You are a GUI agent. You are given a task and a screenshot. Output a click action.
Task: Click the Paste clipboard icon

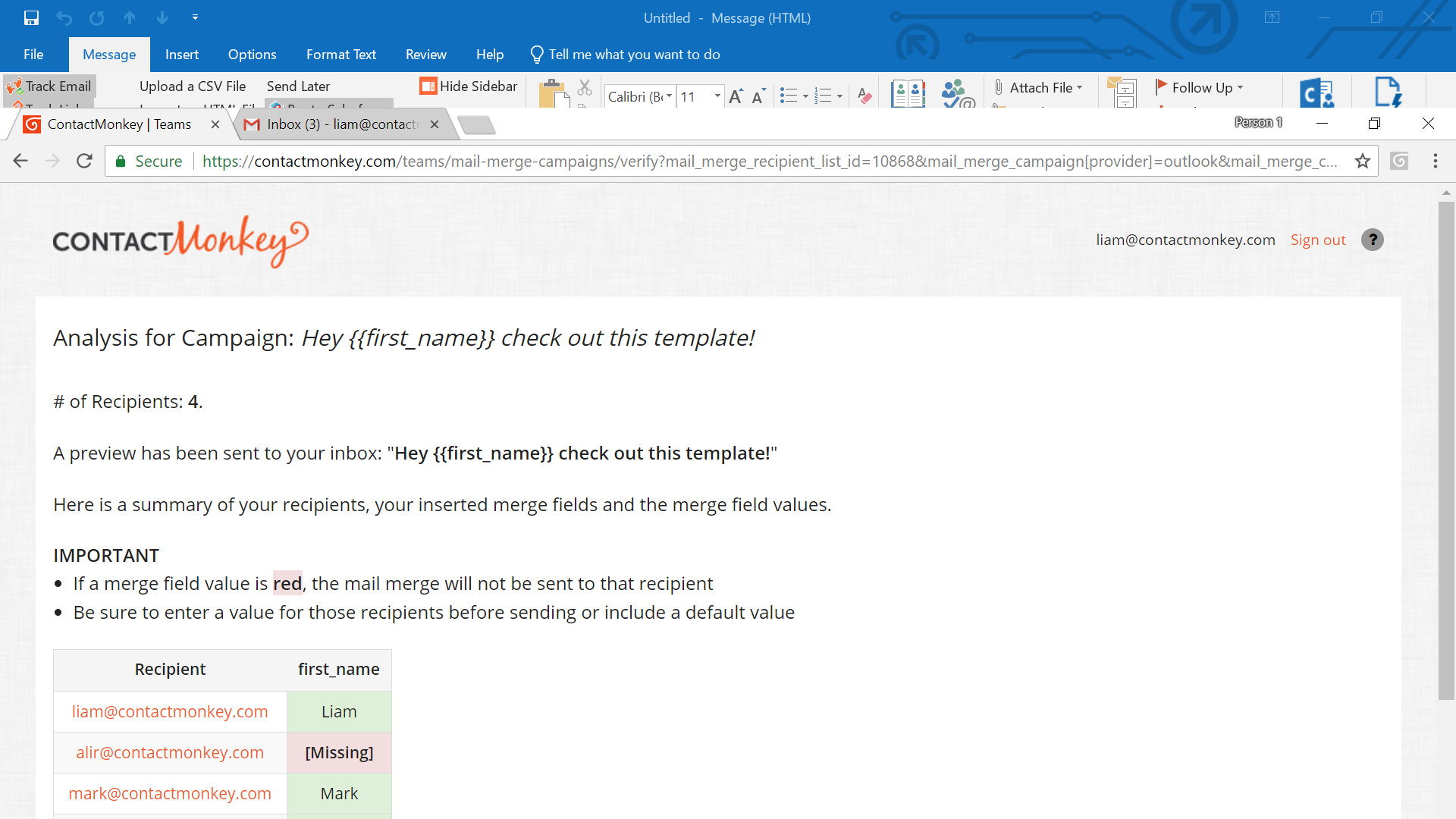(x=554, y=93)
